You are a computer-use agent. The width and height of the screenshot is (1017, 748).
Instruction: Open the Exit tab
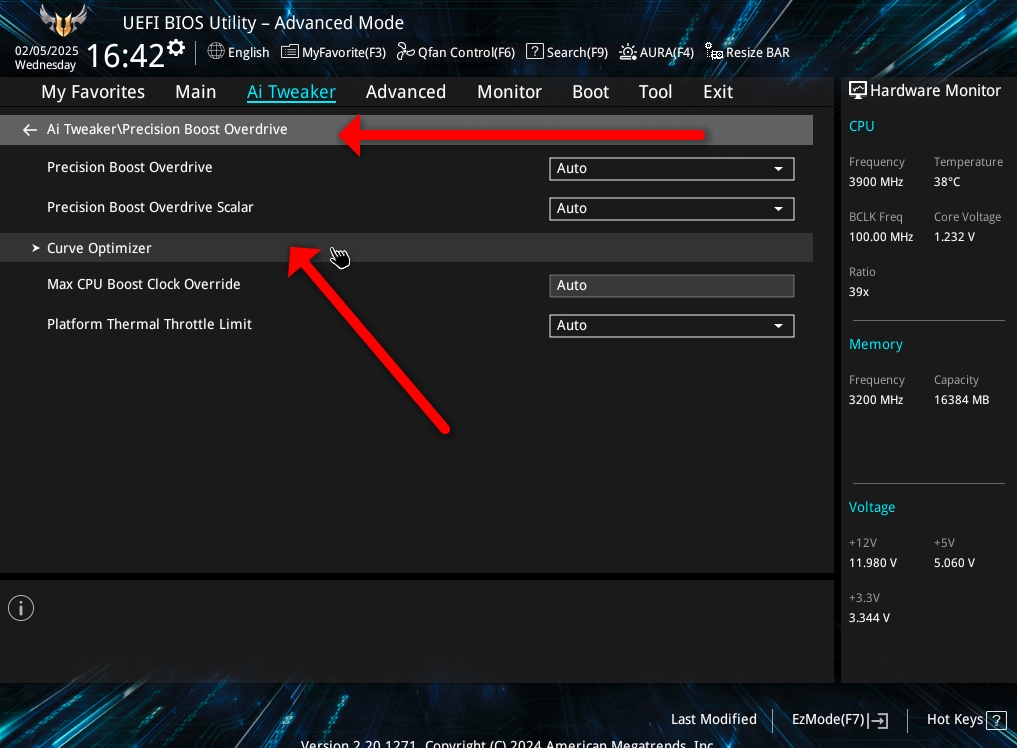click(718, 92)
